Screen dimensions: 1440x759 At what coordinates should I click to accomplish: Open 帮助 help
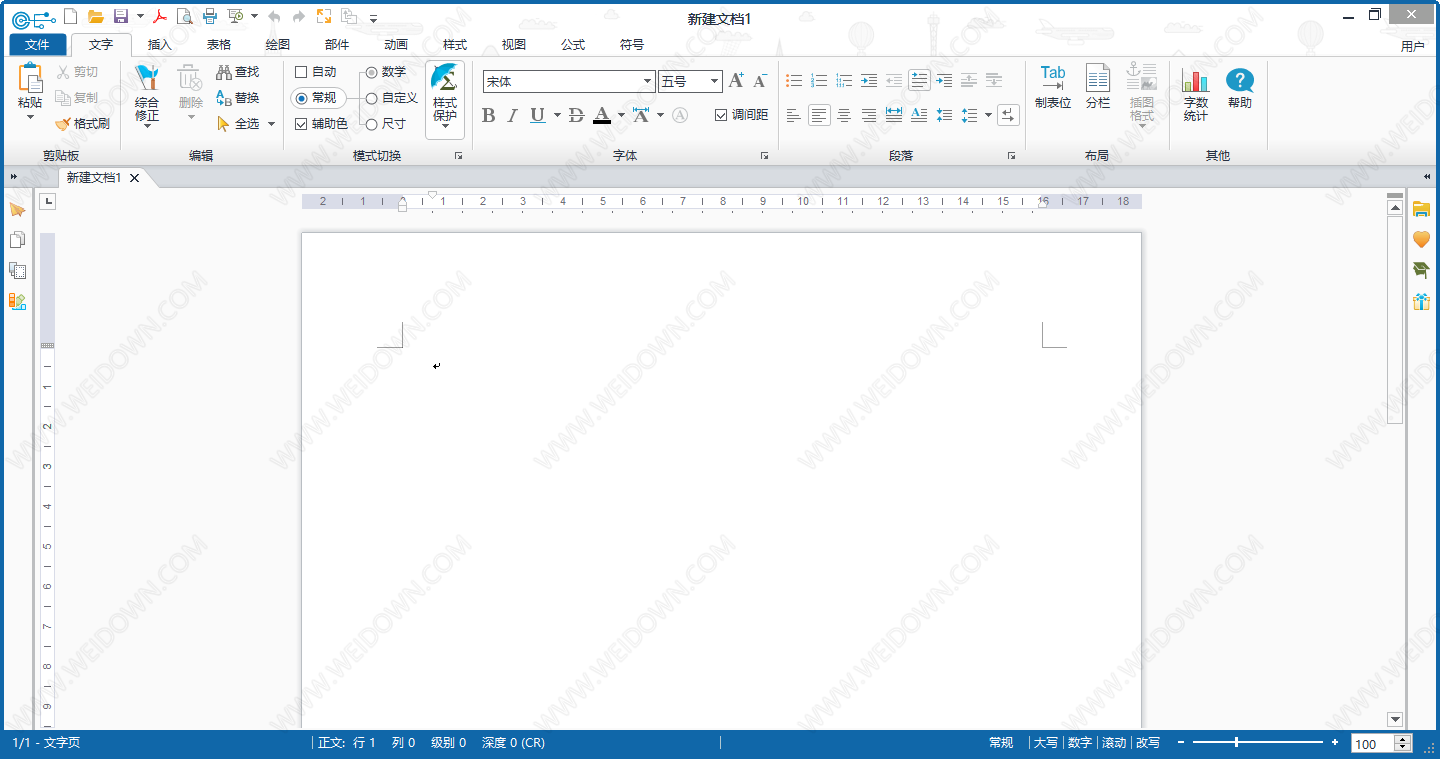click(x=1240, y=88)
